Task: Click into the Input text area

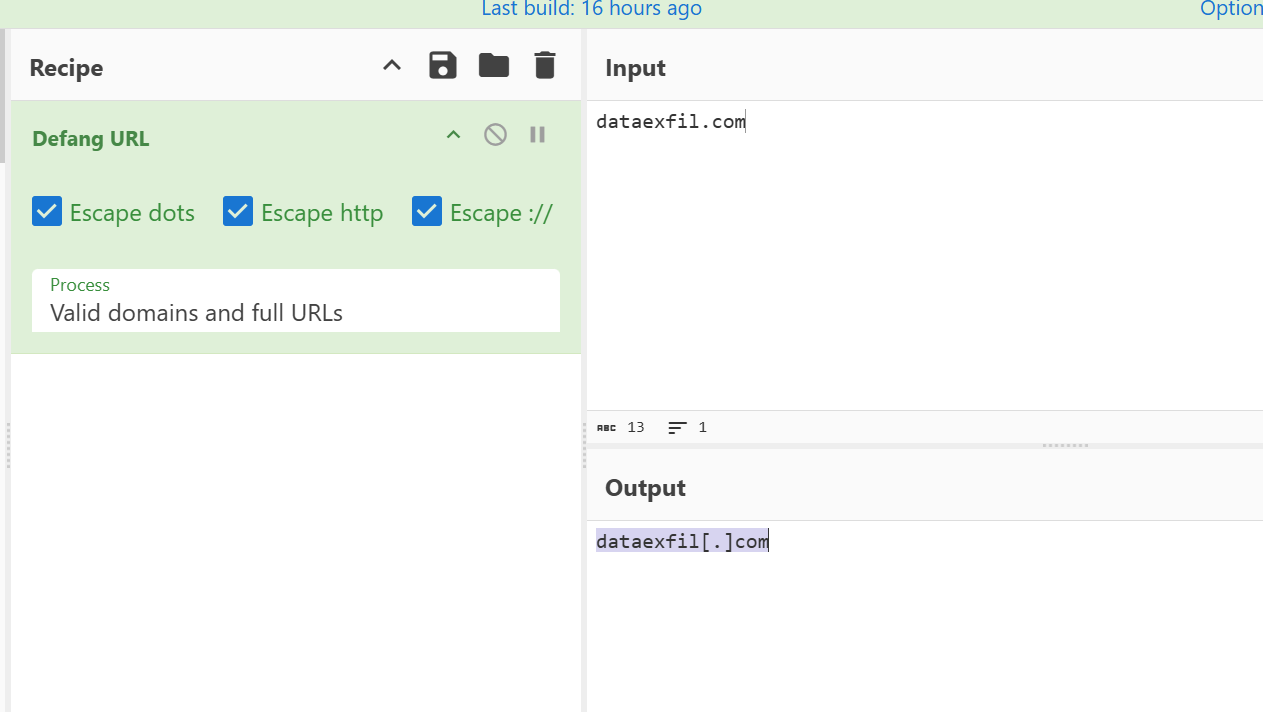Action: coord(925,255)
